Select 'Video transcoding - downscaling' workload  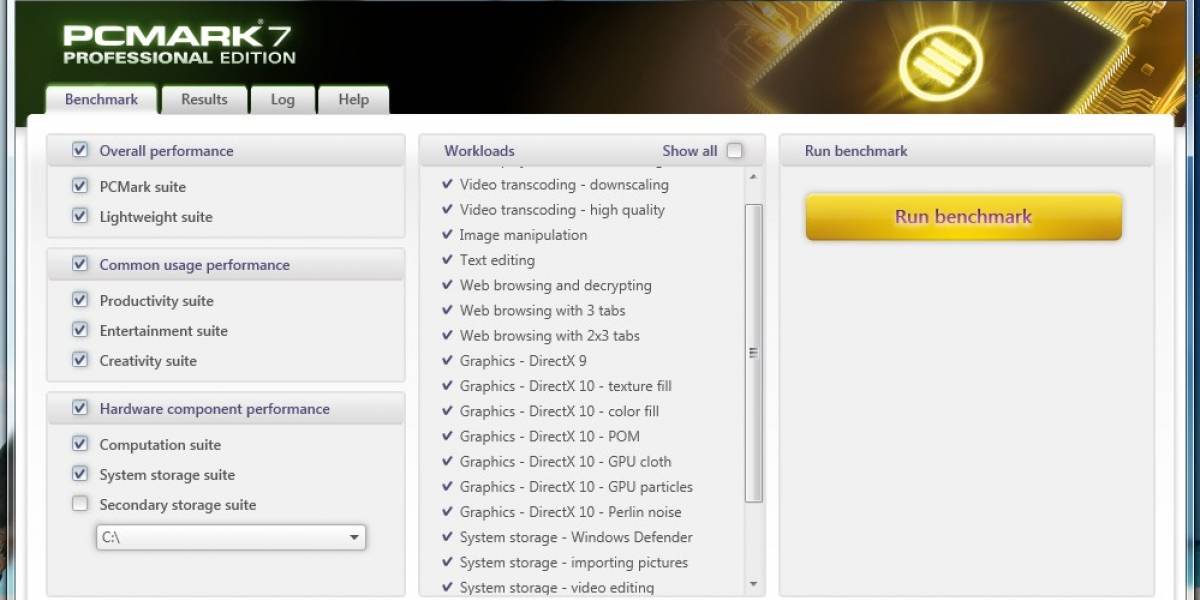[x=564, y=185]
